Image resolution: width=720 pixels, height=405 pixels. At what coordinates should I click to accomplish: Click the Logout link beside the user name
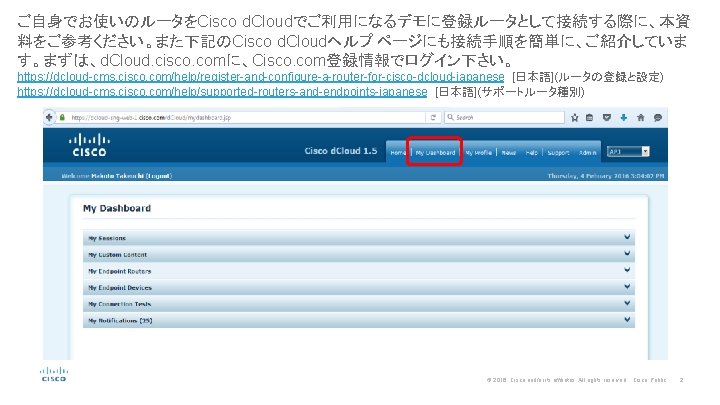(x=158, y=176)
